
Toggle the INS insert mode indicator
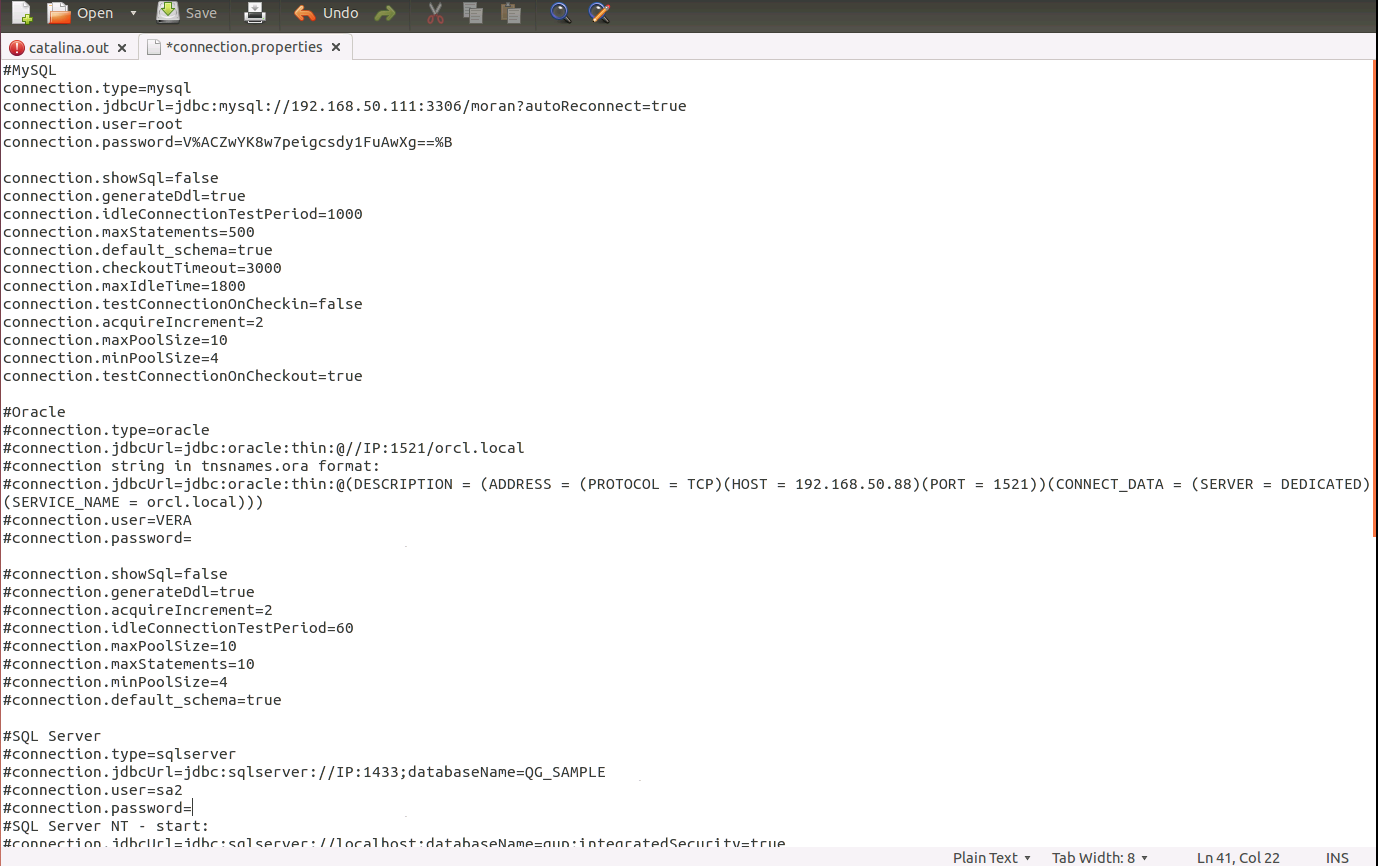pos(1337,857)
